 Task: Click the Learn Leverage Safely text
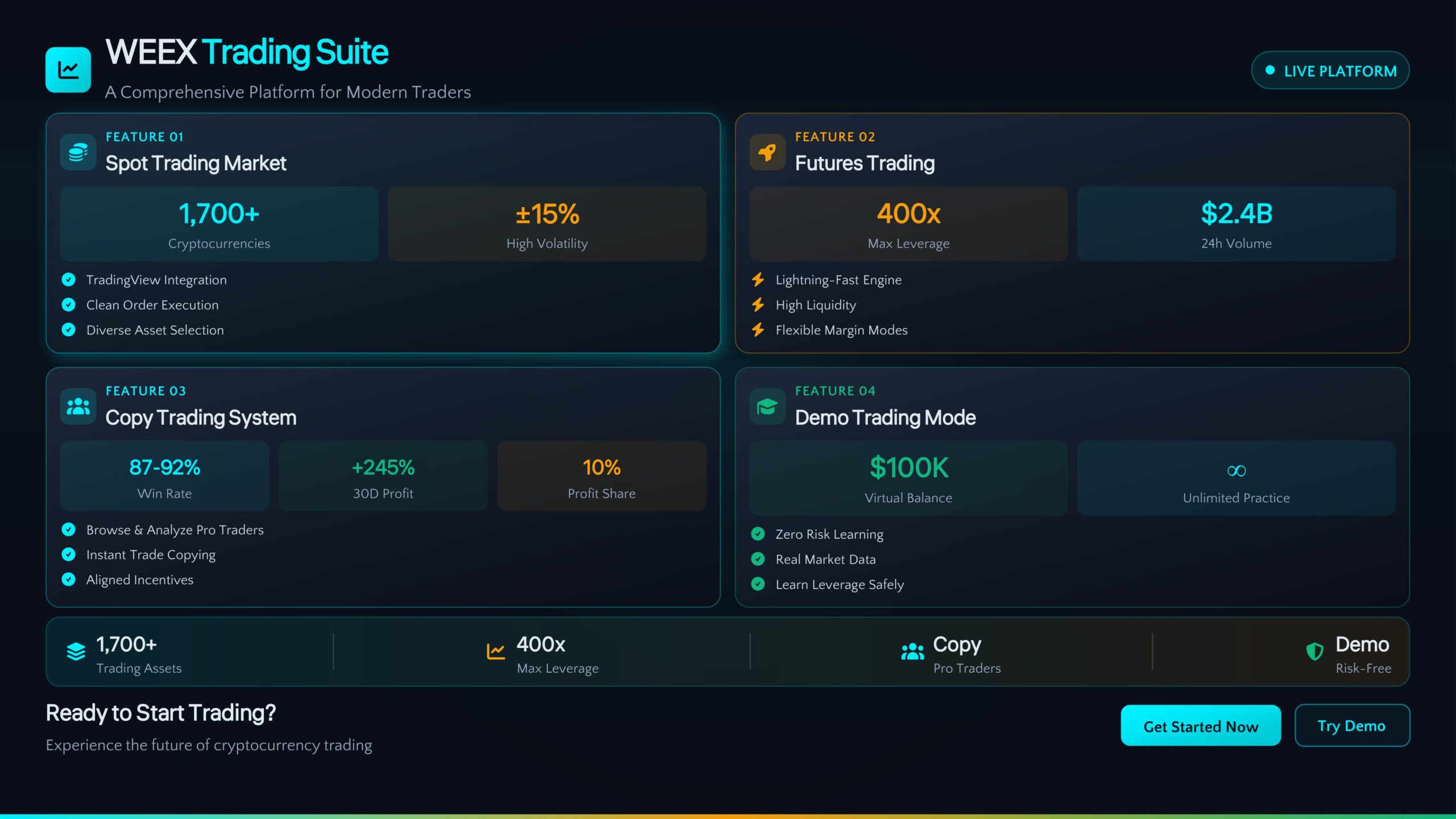pos(839,585)
